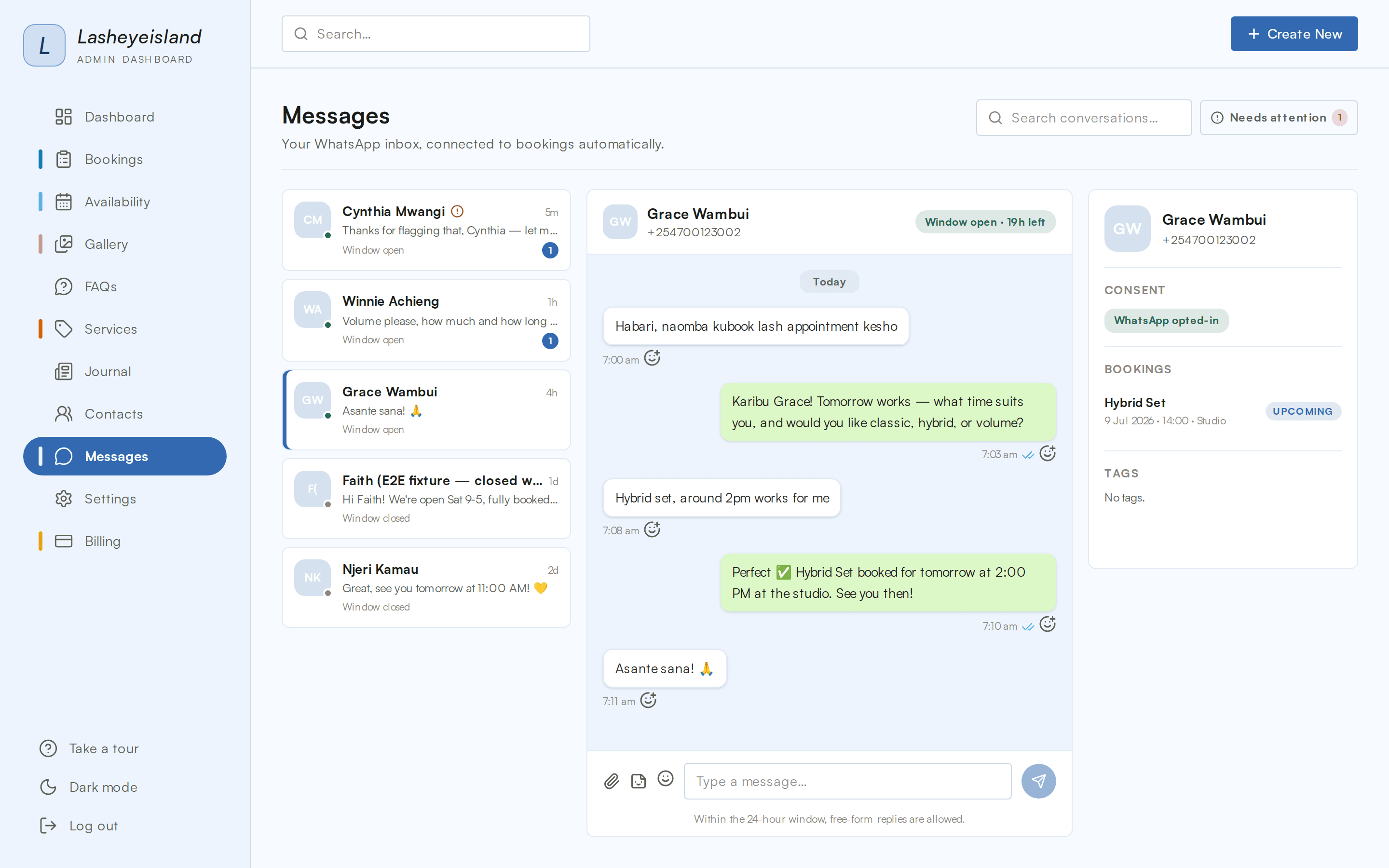1389x868 pixels.
Task: Open the Billing page
Action: pyautogui.click(x=124, y=542)
